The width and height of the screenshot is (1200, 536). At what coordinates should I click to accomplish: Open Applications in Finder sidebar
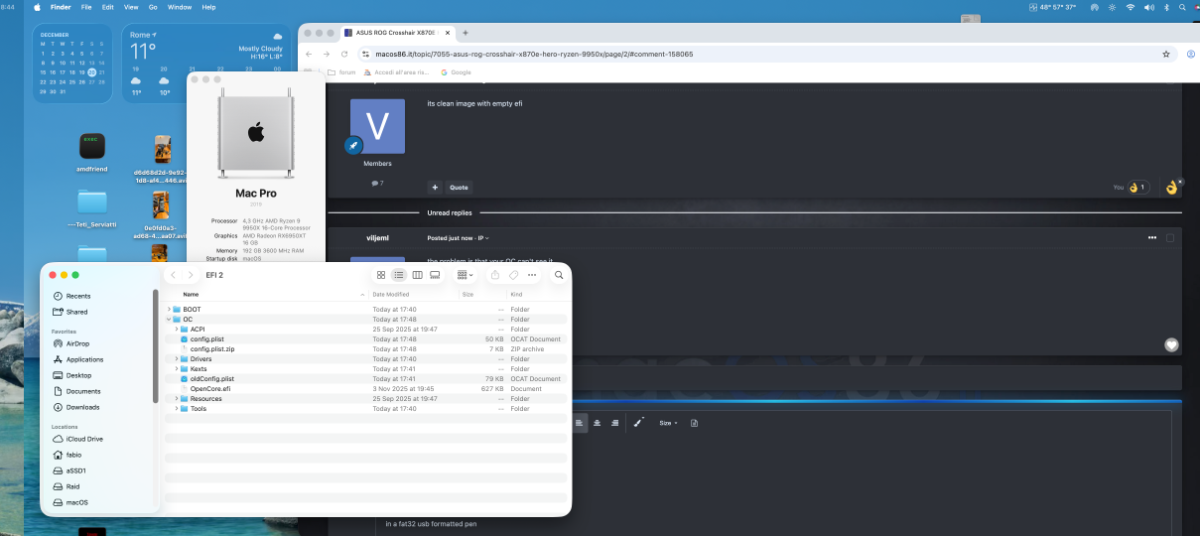[77, 359]
